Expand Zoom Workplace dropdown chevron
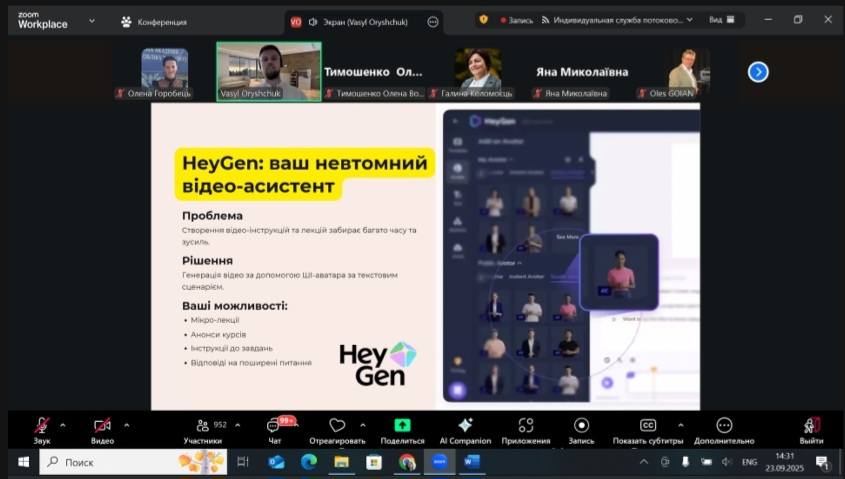Image resolution: width=845 pixels, height=479 pixels. [x=92, y=20]
